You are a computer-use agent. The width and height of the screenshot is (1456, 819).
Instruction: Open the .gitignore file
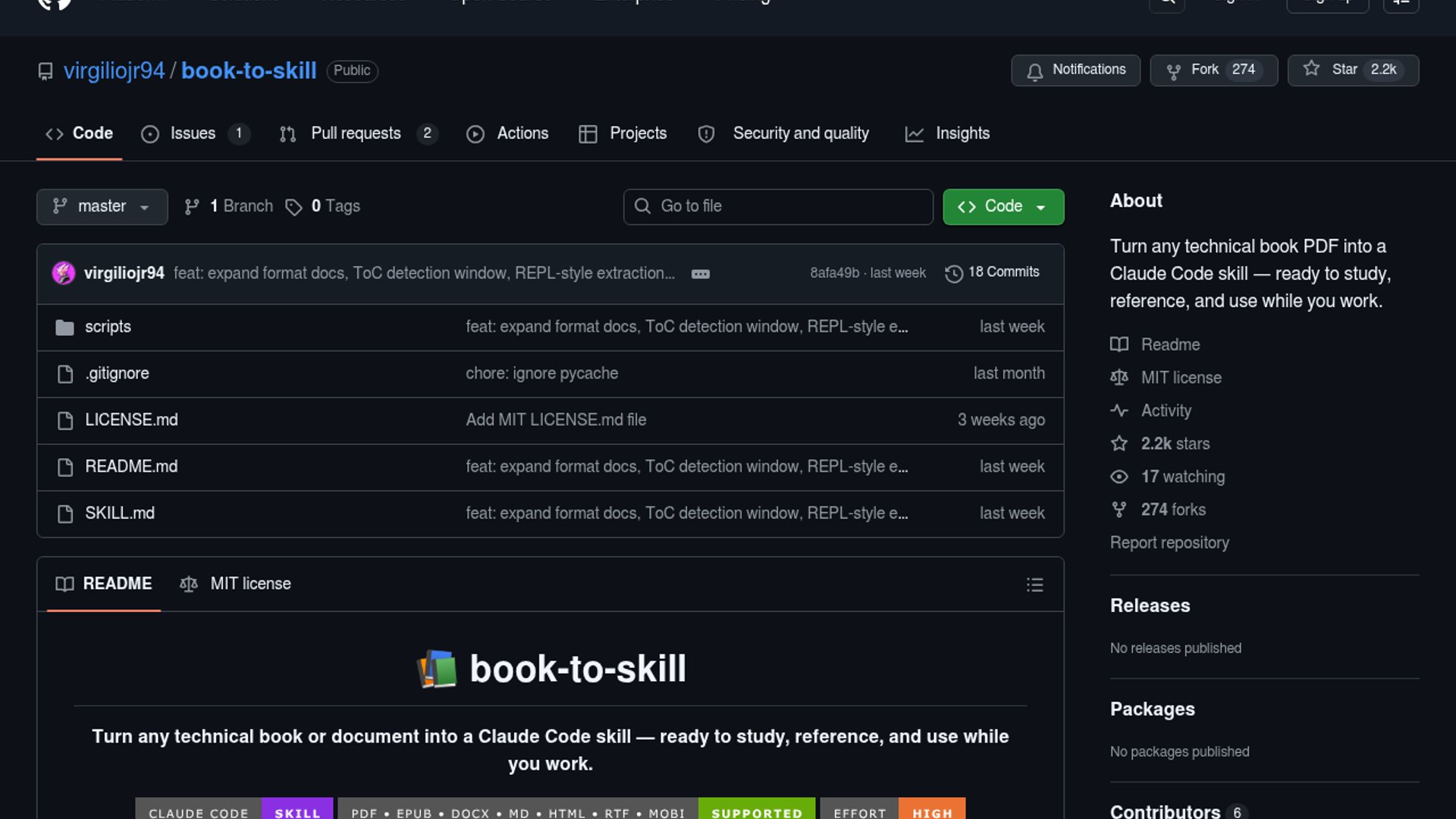tap(117, 374)
